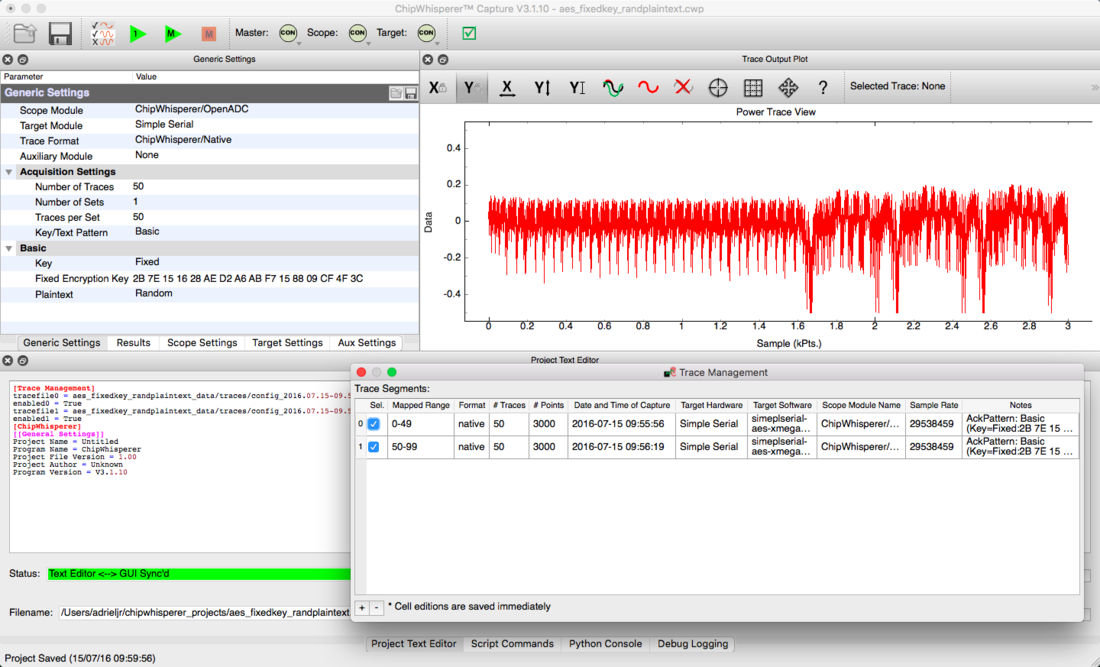Open the Scope connection dropdown

click(358, 34)
